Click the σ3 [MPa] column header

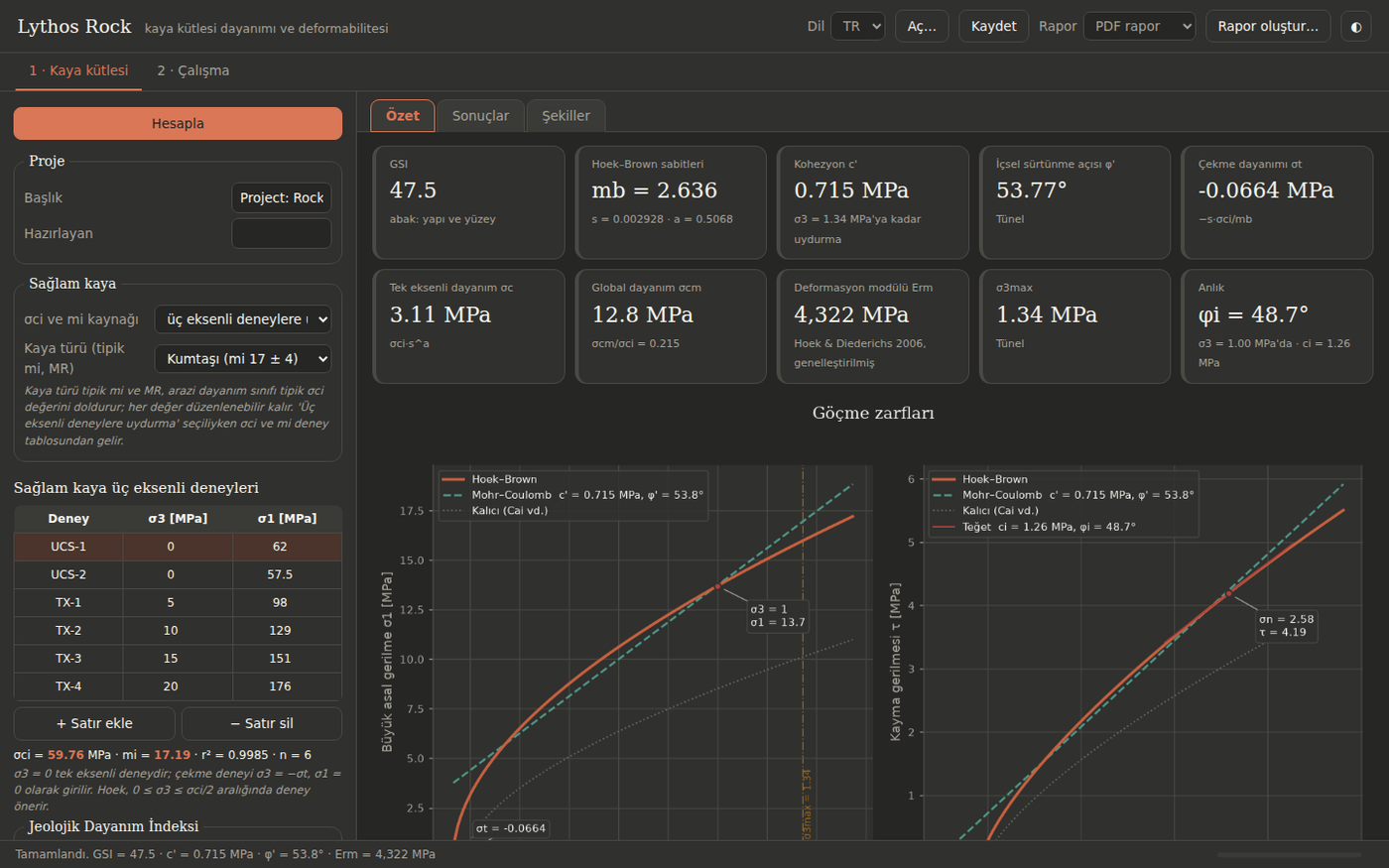click(x=178, y=519)
